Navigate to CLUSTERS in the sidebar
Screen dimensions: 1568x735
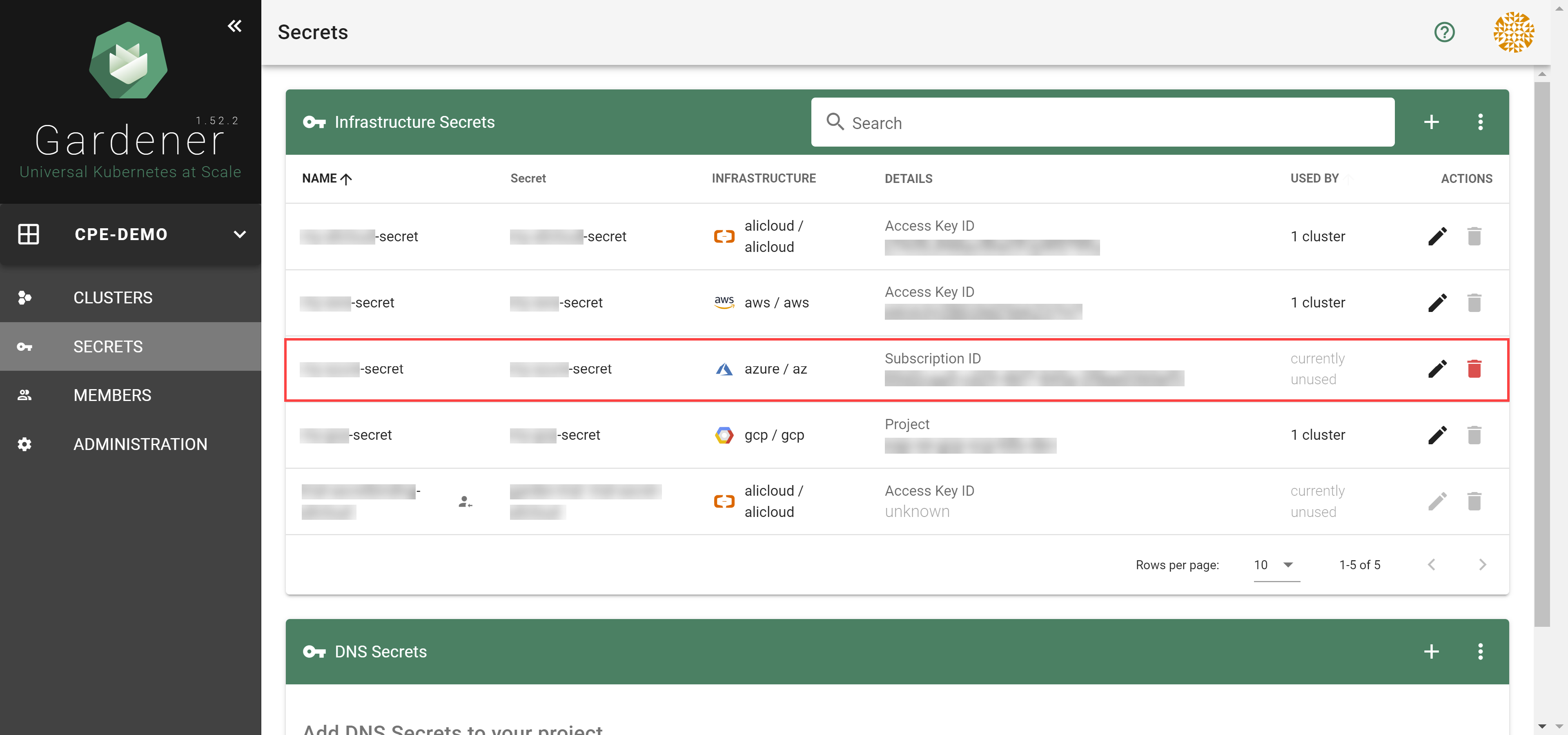pyautogui.click(x=113, y=298)
